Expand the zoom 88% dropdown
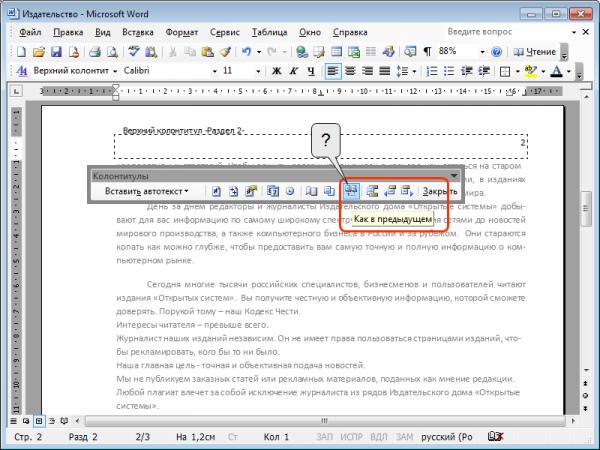This screenshot has height=450, width=600. coord(482,52)
